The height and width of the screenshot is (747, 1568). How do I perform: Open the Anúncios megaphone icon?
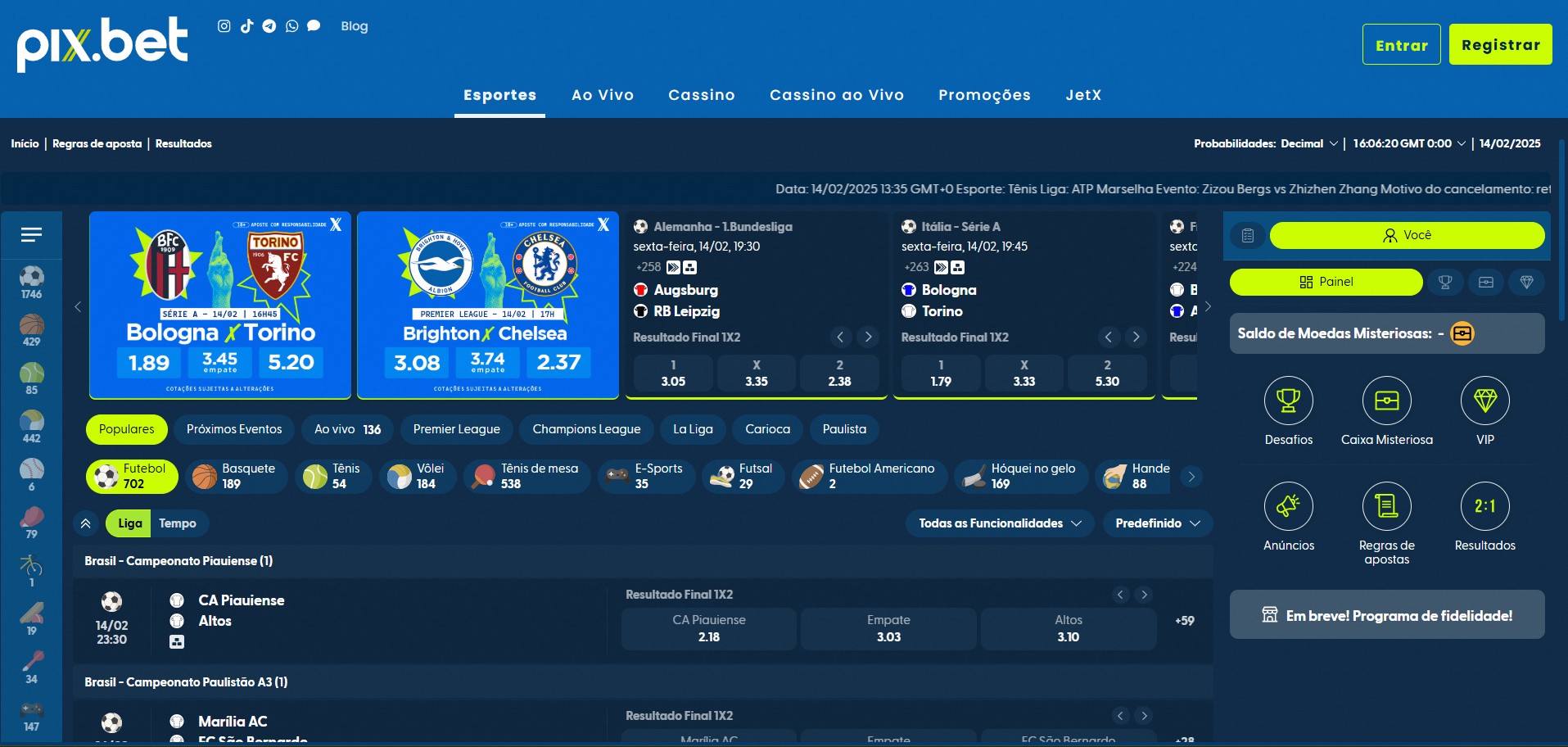click(1288, 506)
